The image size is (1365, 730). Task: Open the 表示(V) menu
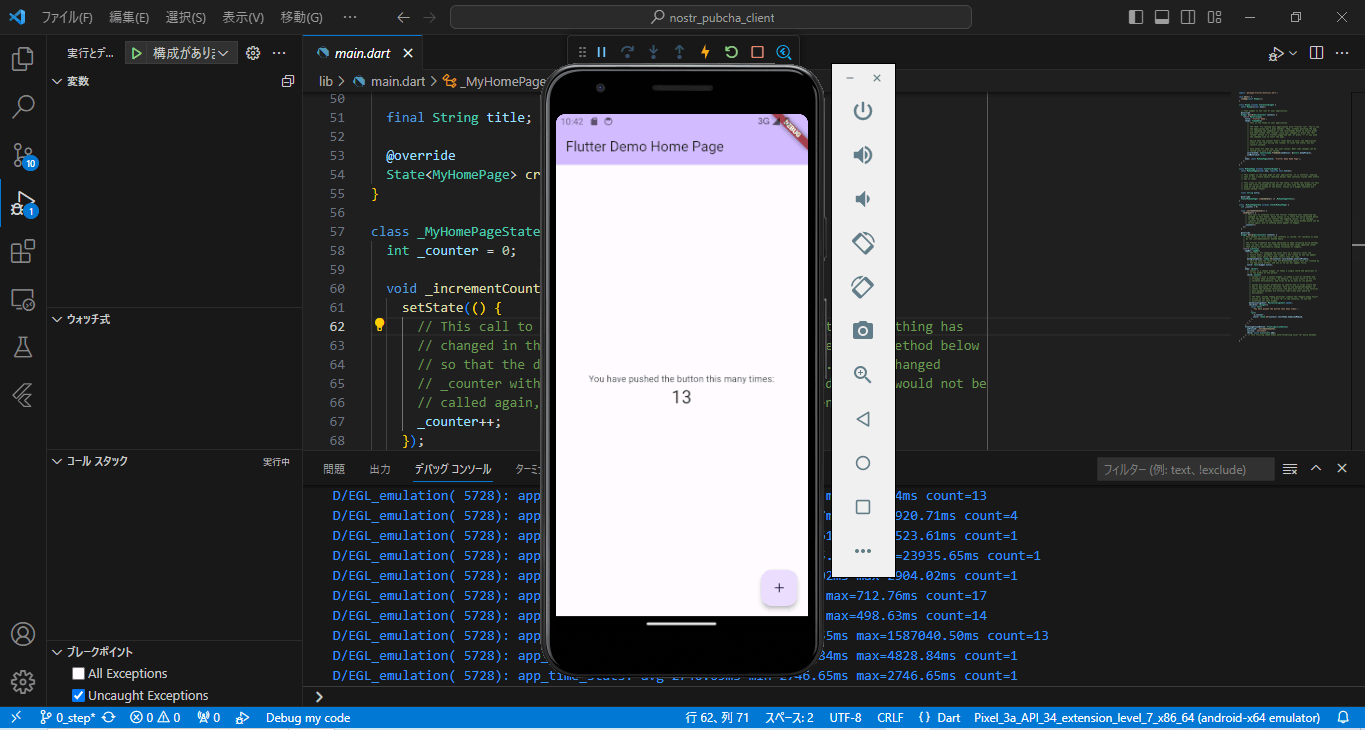coord(242,17)
